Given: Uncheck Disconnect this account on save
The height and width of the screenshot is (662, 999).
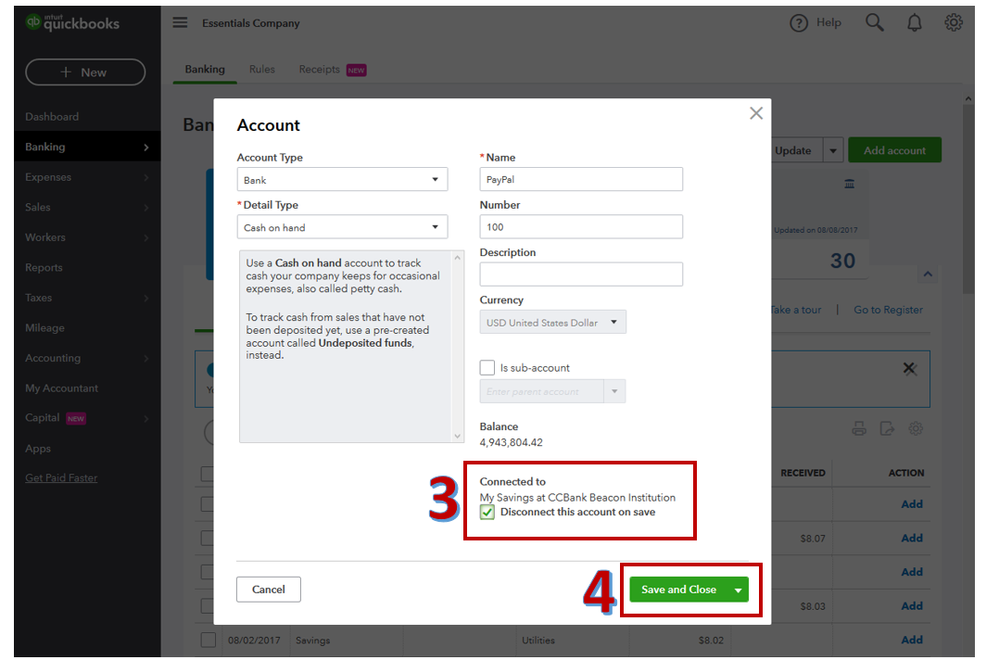Looking at the screenshot, I should click(x=487, y=512).
